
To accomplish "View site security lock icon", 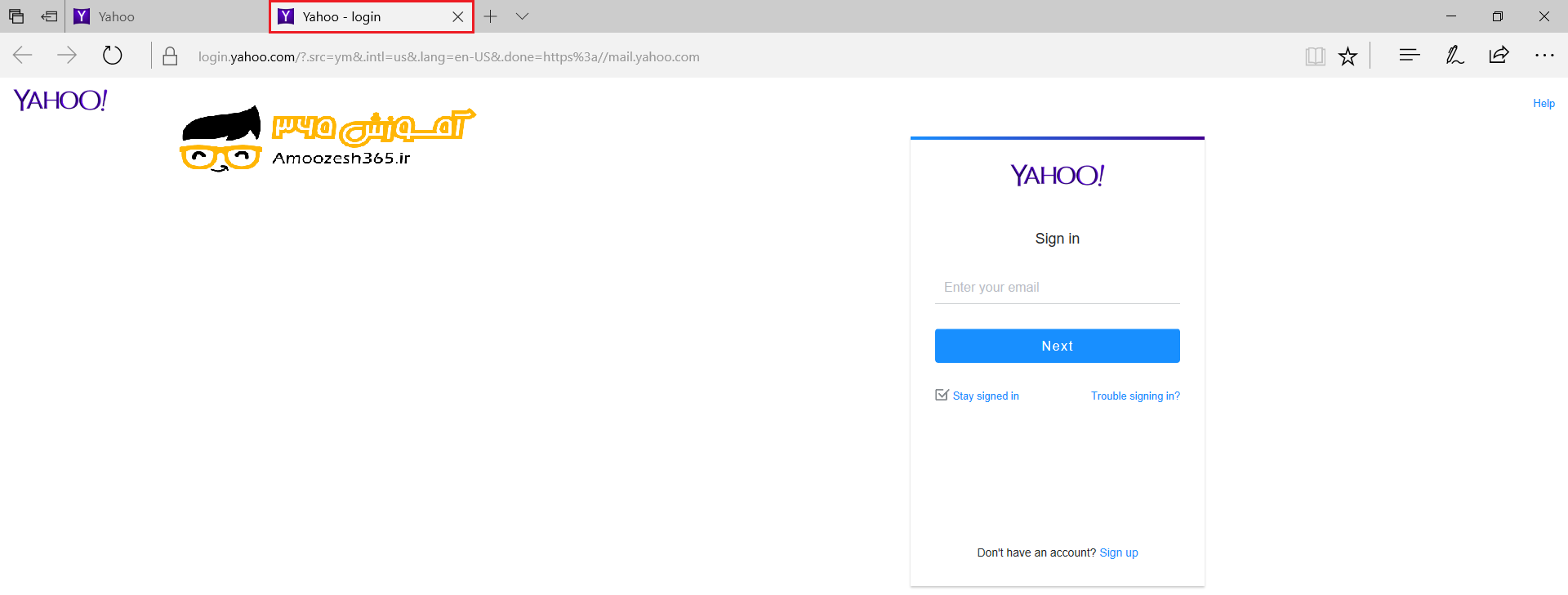I will tap(170, 56).
